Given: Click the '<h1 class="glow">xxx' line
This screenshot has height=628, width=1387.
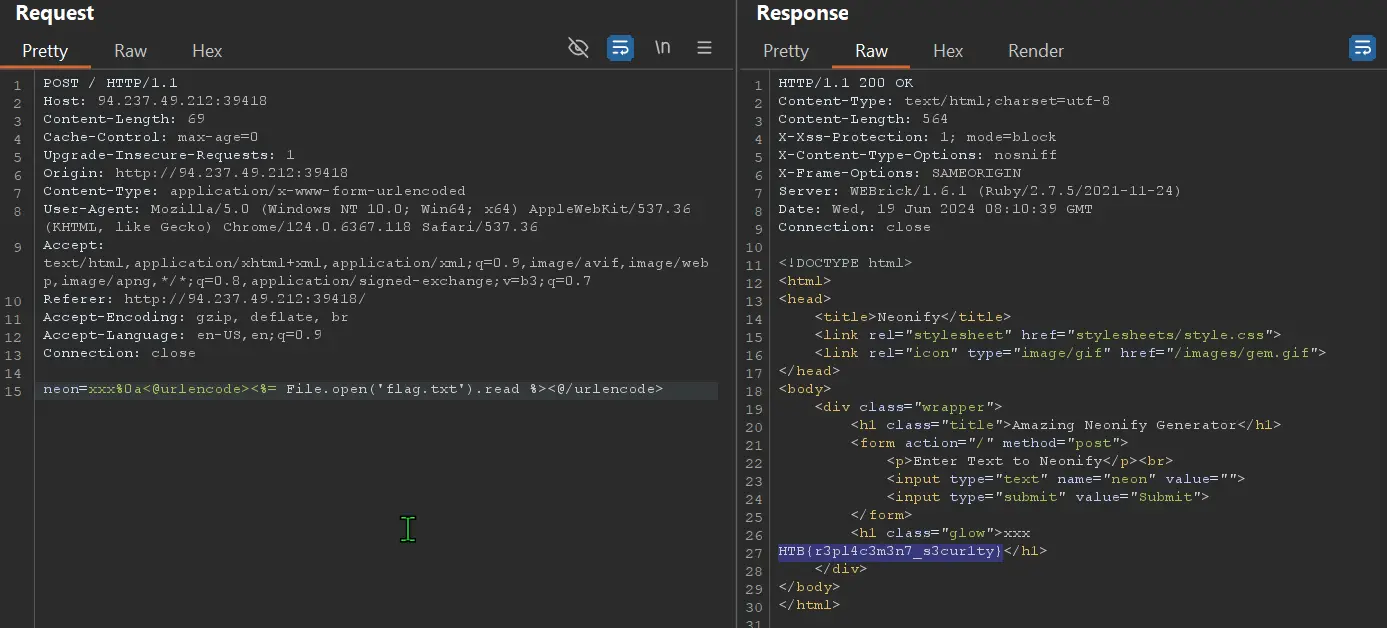Looking at the screenshot, I should [x=940, y=533].
